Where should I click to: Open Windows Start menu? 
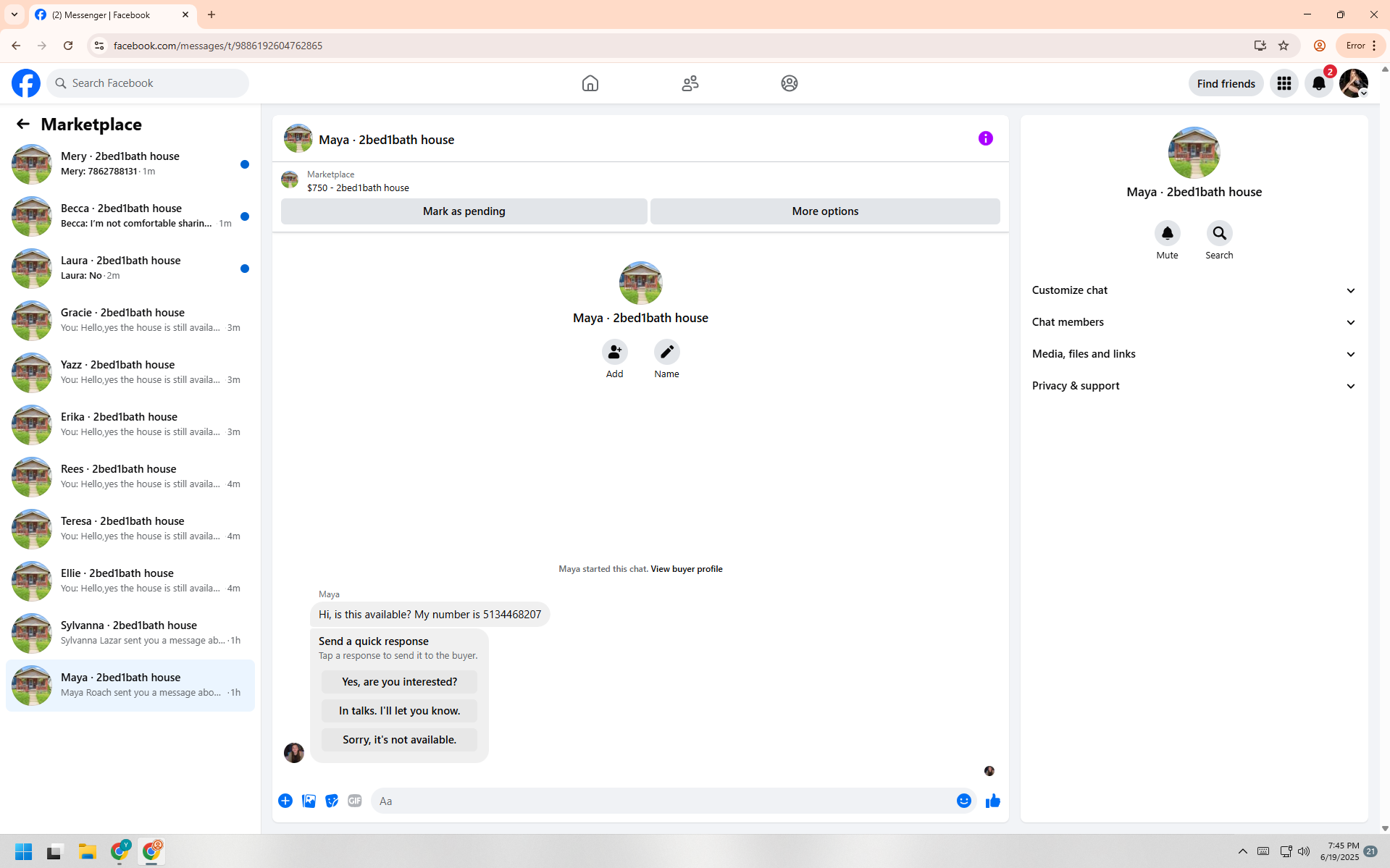coord(23,851)
